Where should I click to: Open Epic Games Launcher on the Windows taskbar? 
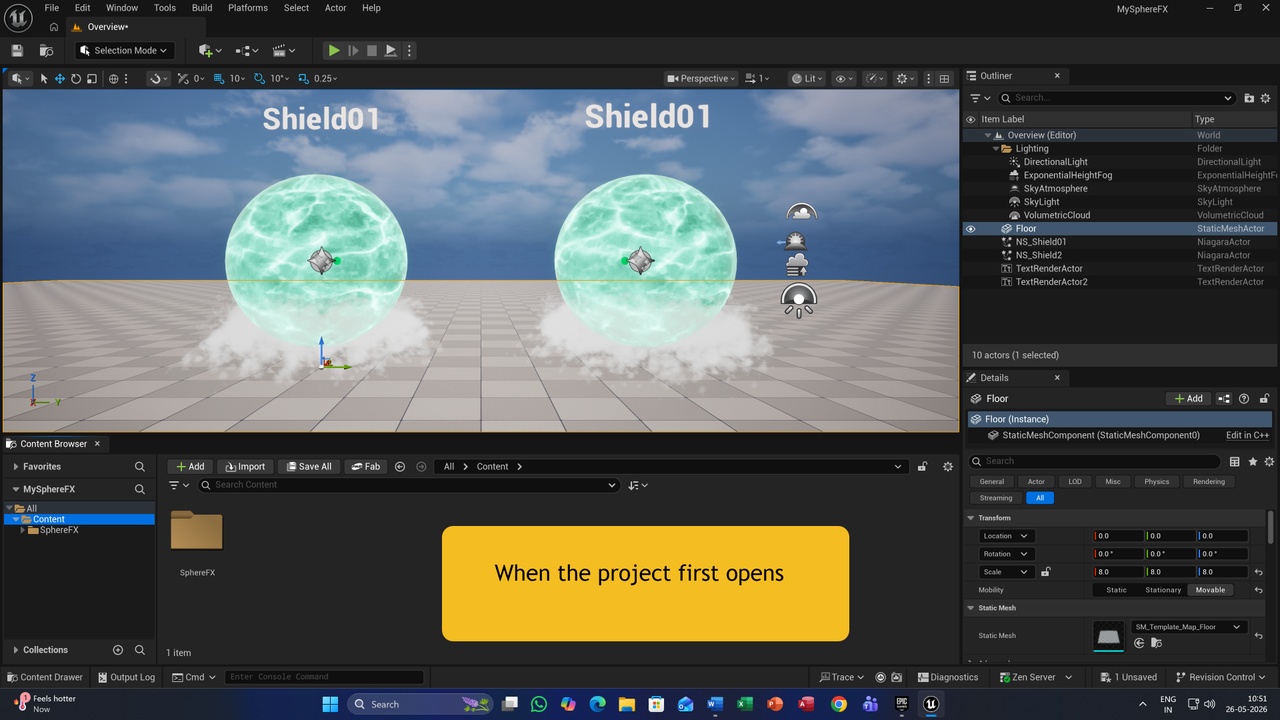901,704
